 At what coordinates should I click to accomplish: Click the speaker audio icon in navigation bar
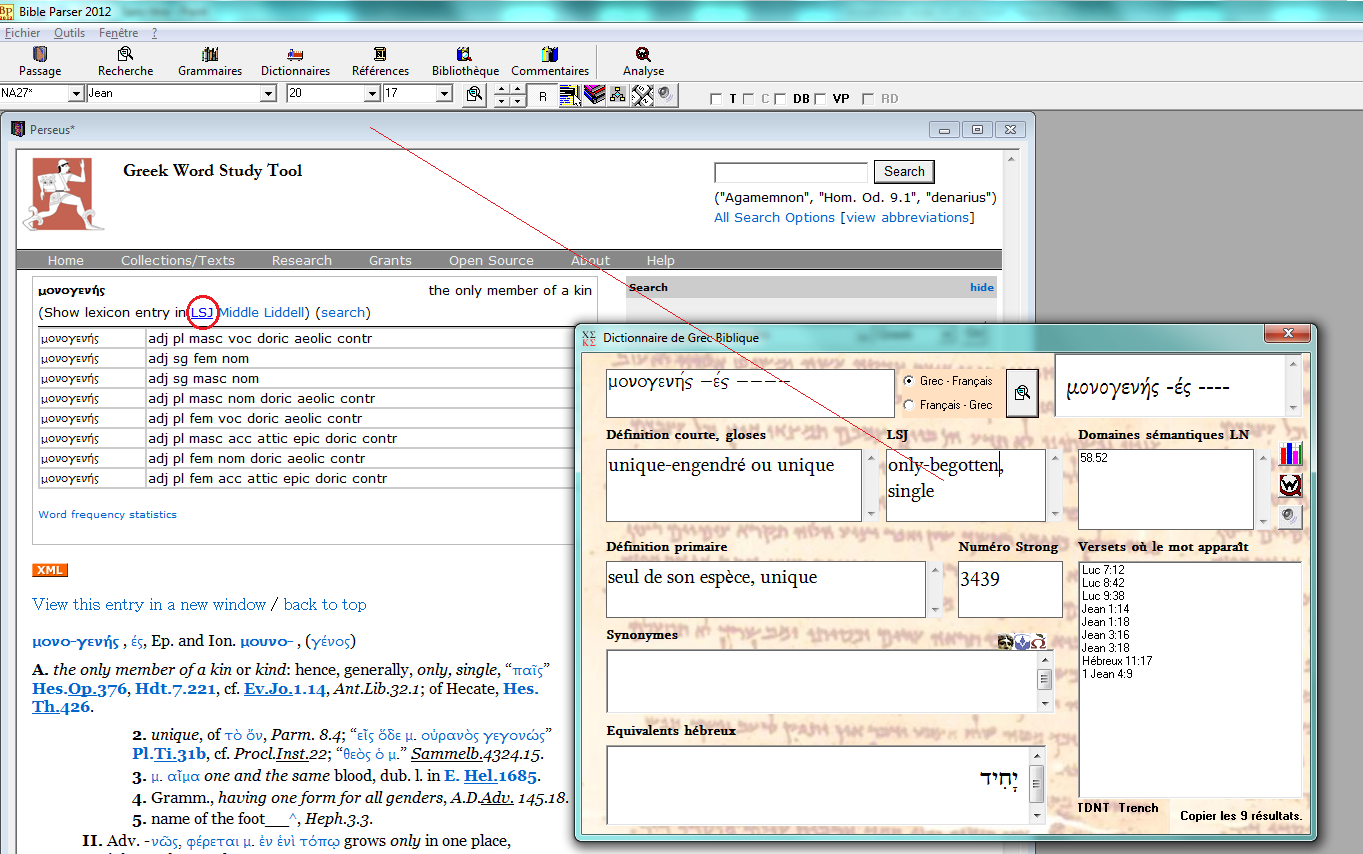(x=665, y=95)
